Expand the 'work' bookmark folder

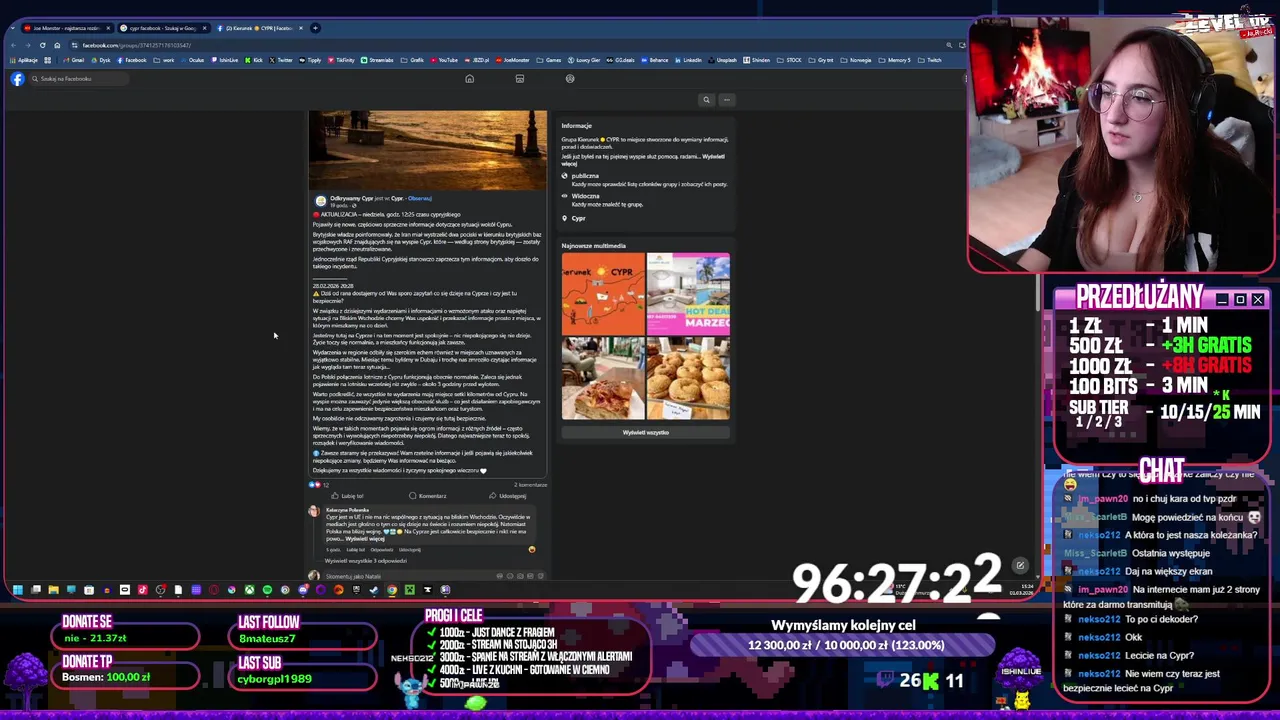tap(163, 60)
